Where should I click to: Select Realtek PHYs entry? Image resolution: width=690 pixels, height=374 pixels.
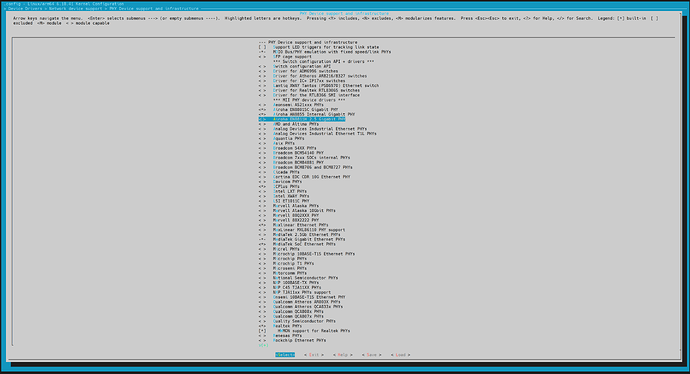click(280, 326)
